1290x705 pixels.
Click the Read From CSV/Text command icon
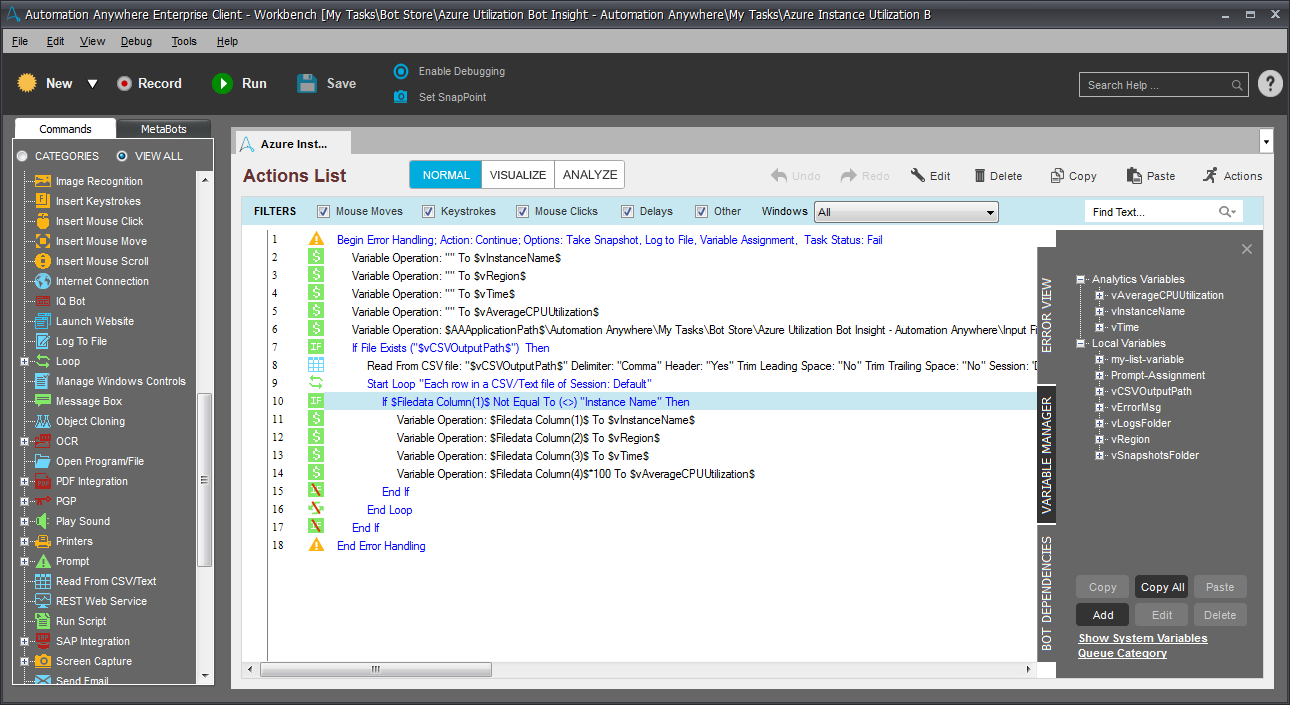click(43, 581)
